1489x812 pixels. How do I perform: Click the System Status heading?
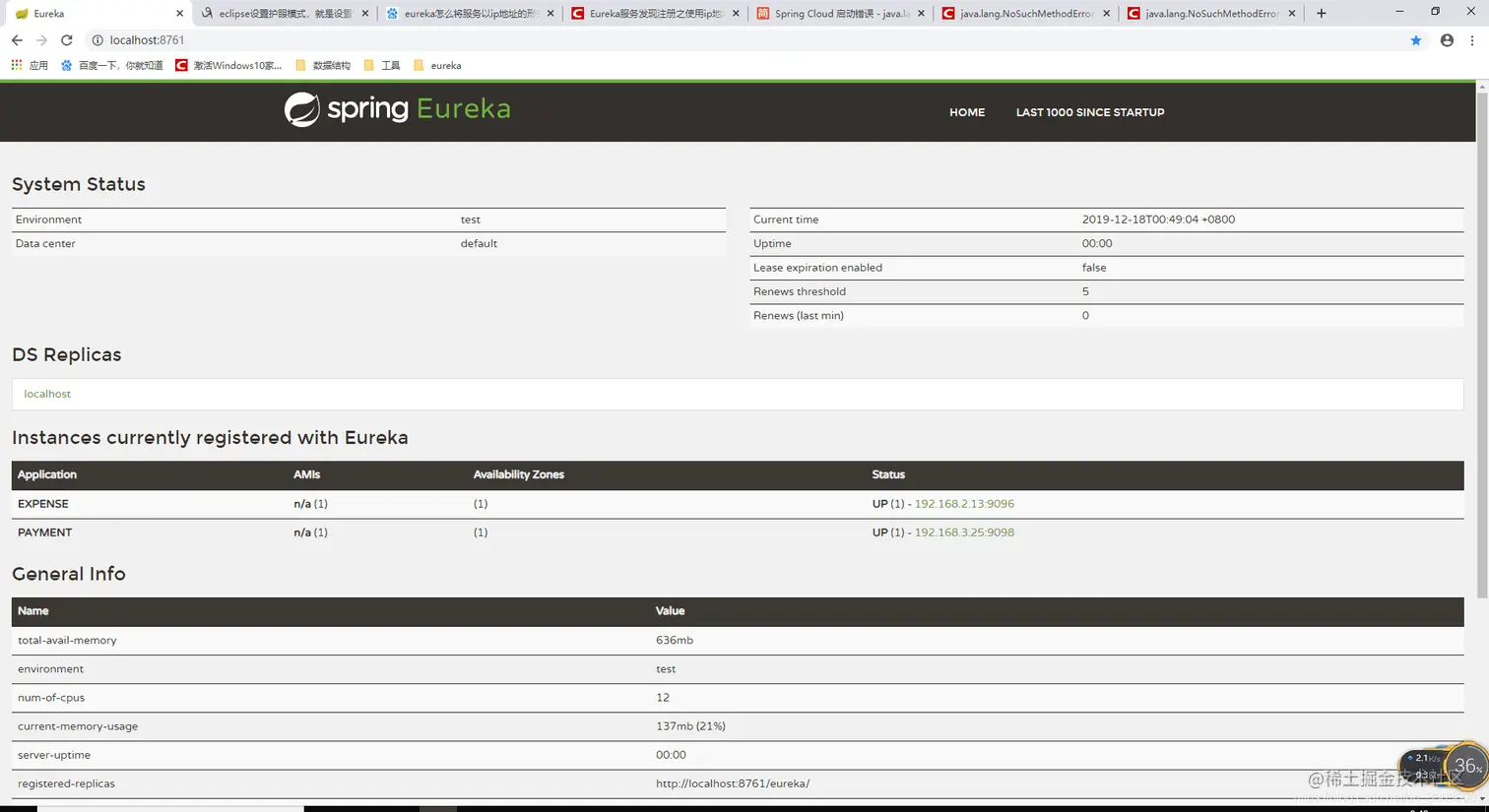click(x=79, y=184)
